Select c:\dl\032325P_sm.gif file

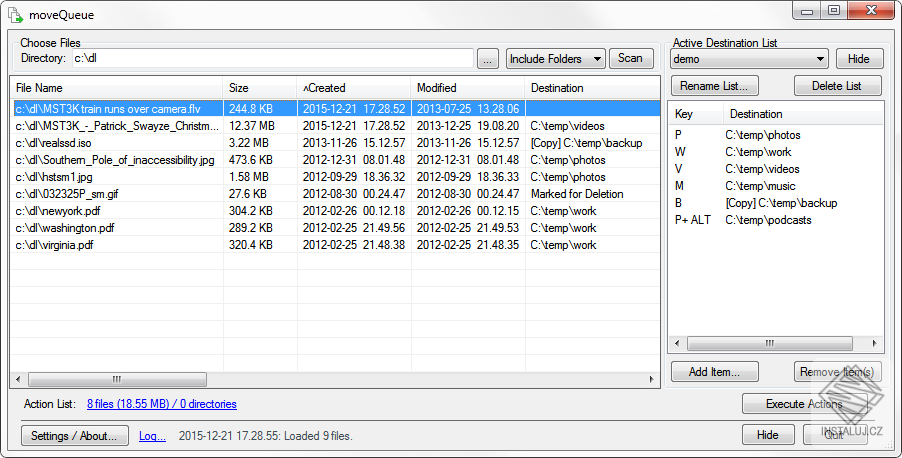(335, 194)
